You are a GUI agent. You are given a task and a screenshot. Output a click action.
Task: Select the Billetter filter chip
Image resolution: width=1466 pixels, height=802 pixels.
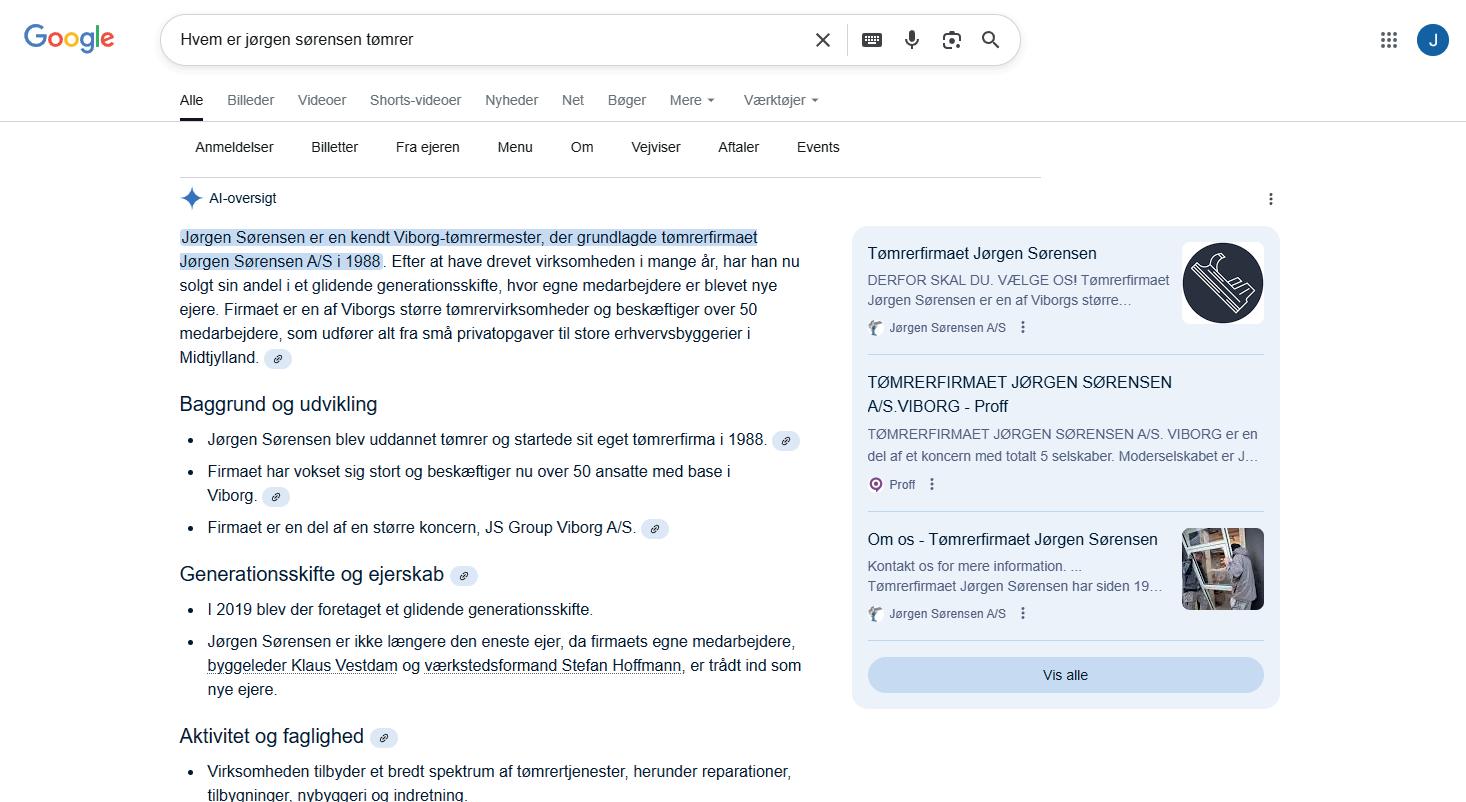click(x=335, y=147)
